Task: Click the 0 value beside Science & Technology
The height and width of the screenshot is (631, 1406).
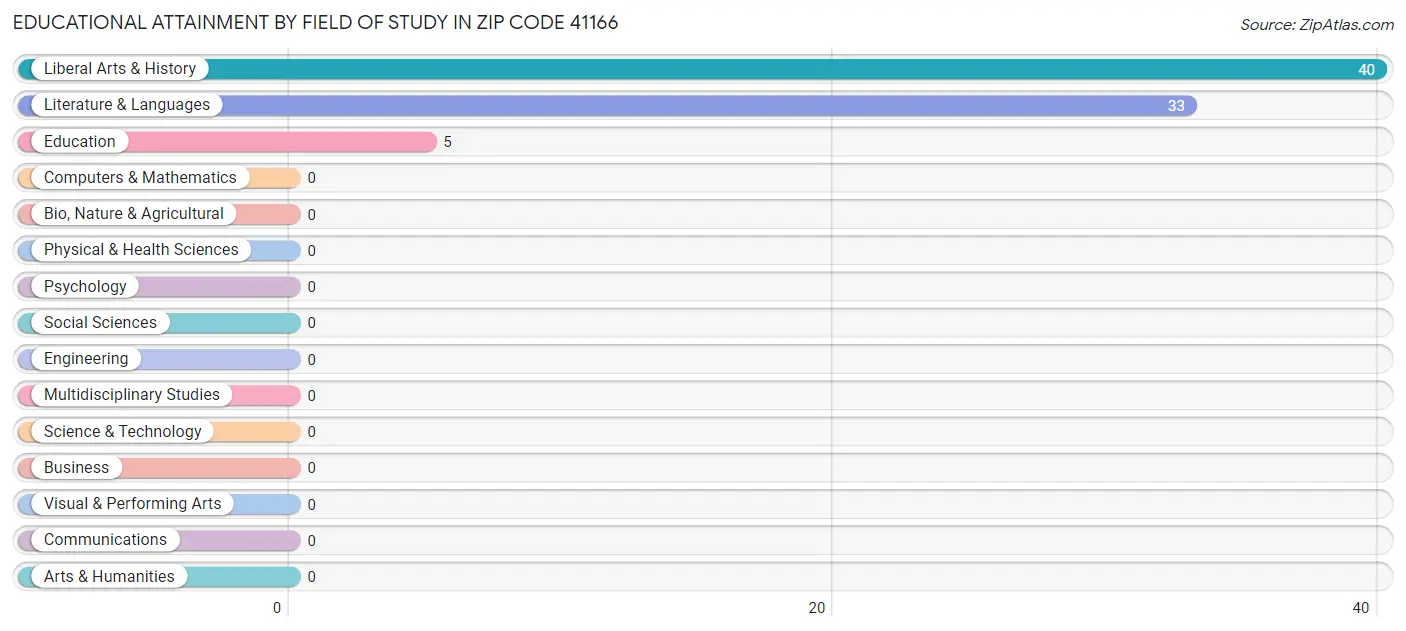Action: tap(312, 432)
